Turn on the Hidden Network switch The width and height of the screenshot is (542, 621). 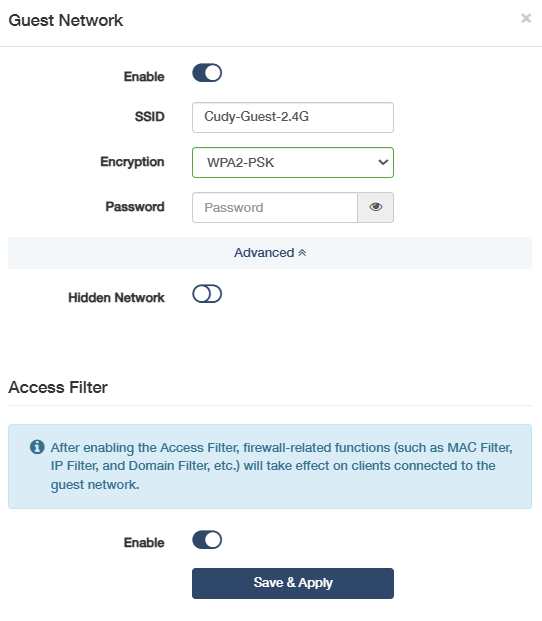[x=207, y=294]
